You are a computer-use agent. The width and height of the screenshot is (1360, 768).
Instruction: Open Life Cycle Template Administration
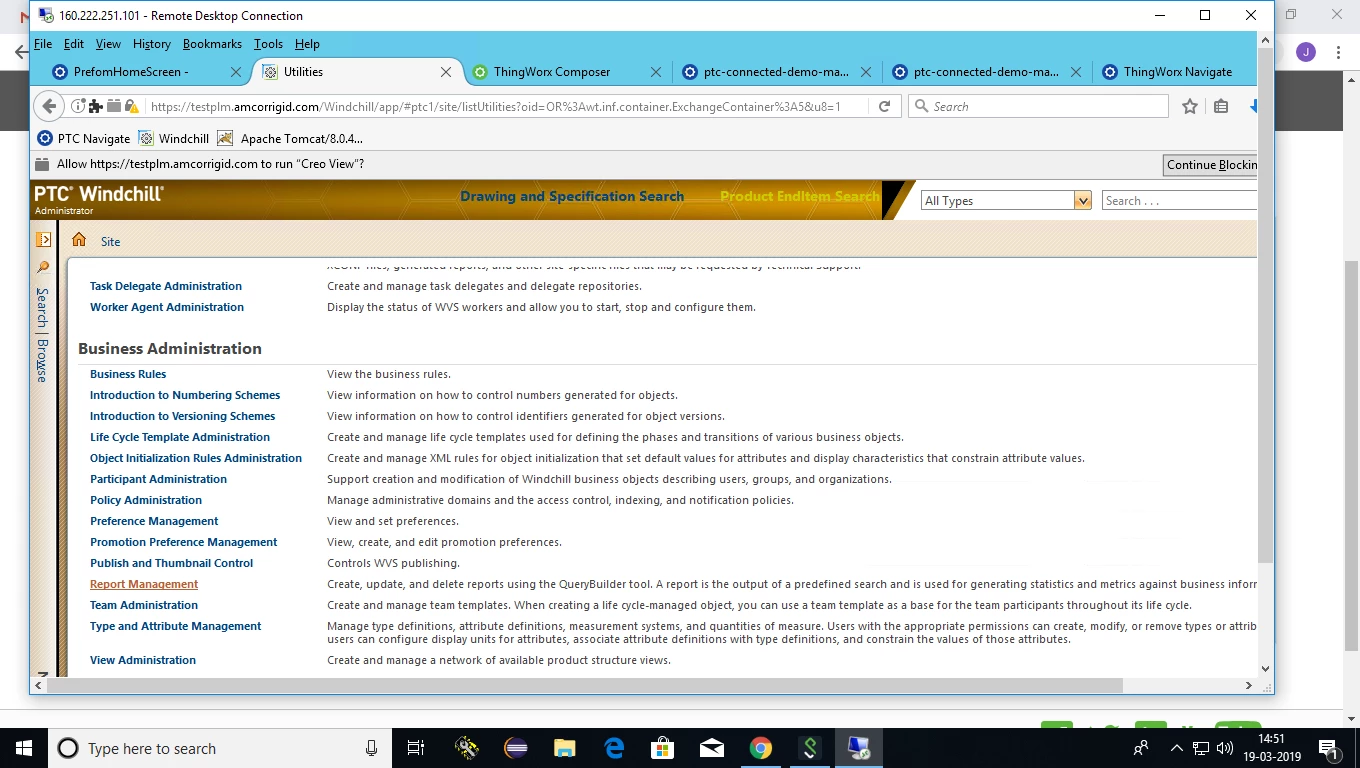pyautogui.click(x=180, y=437)
